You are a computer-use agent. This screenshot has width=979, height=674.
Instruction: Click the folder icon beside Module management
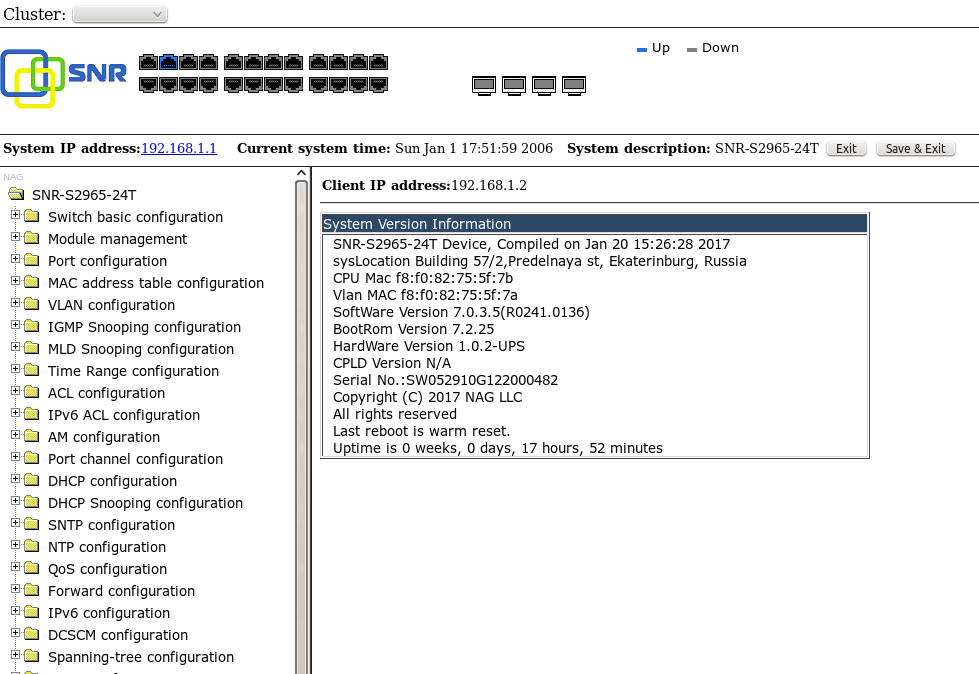coord(32,239)
